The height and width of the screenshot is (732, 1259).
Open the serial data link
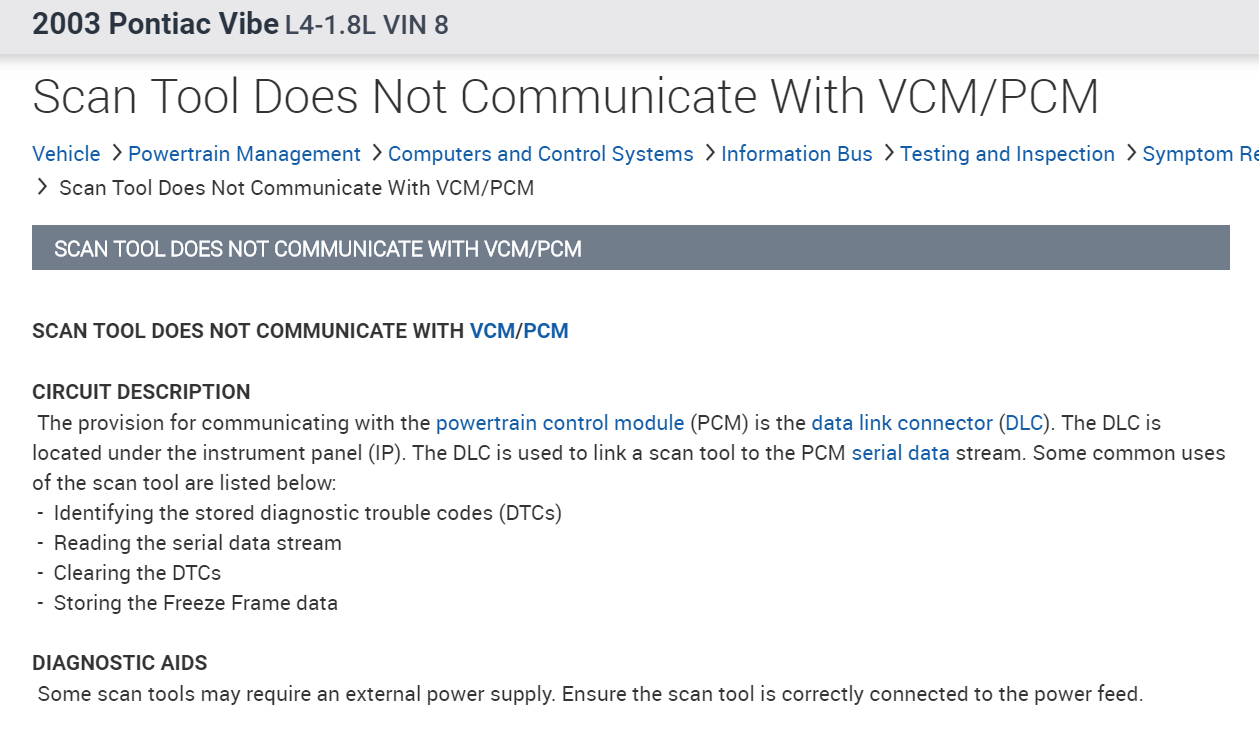[900, 453]
